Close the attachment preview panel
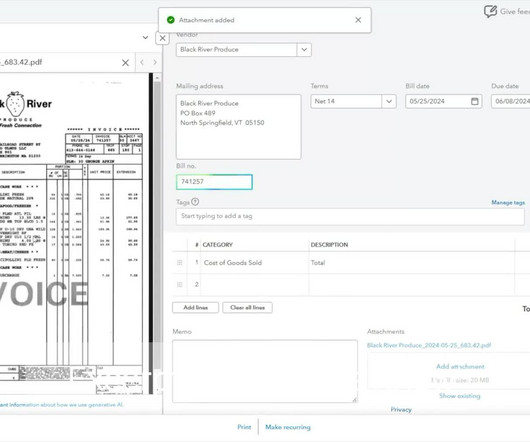The width and height of the screenshot is (530, 442). point(163,38)
